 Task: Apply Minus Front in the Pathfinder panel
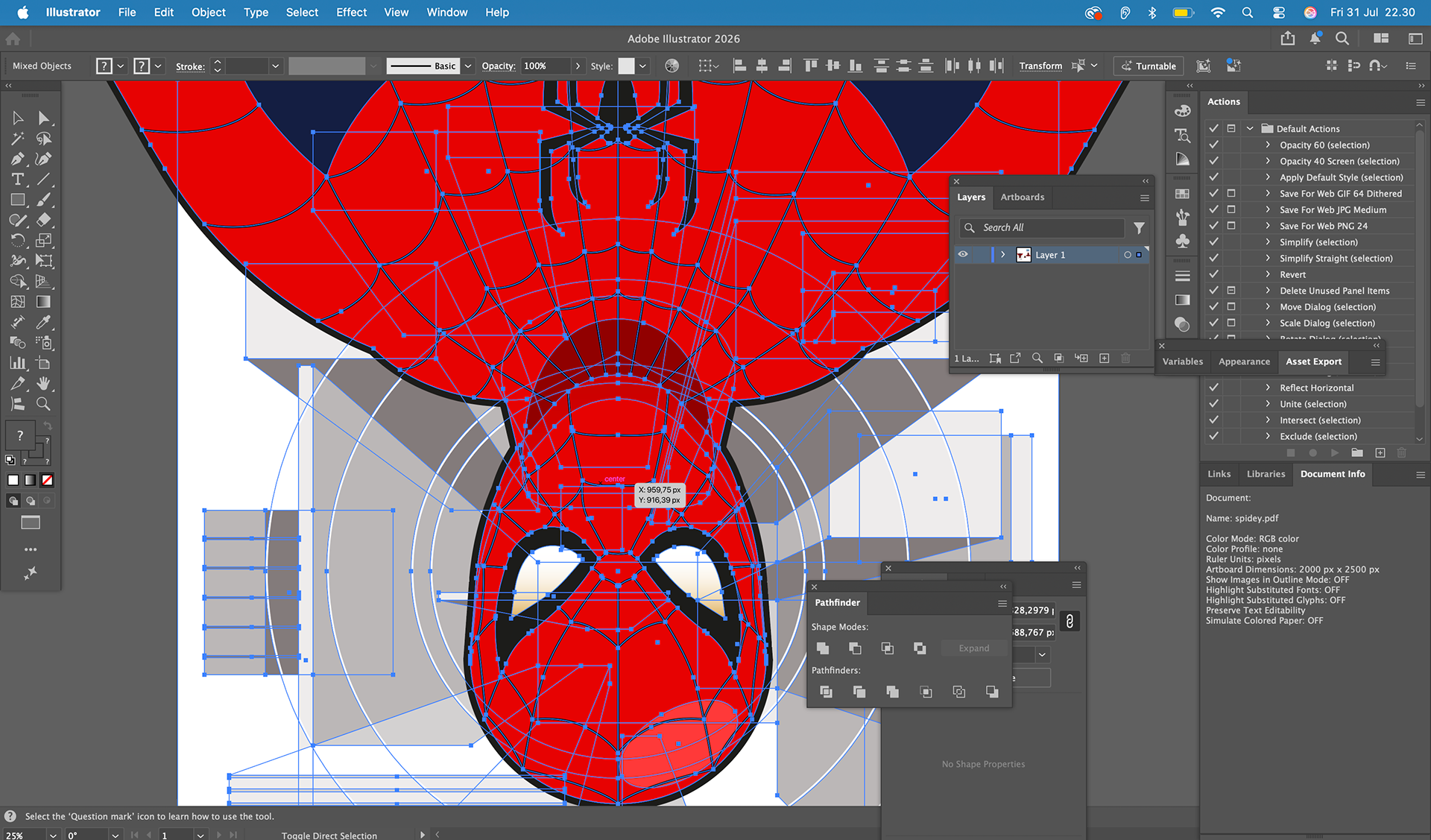(x=855, y=648)
